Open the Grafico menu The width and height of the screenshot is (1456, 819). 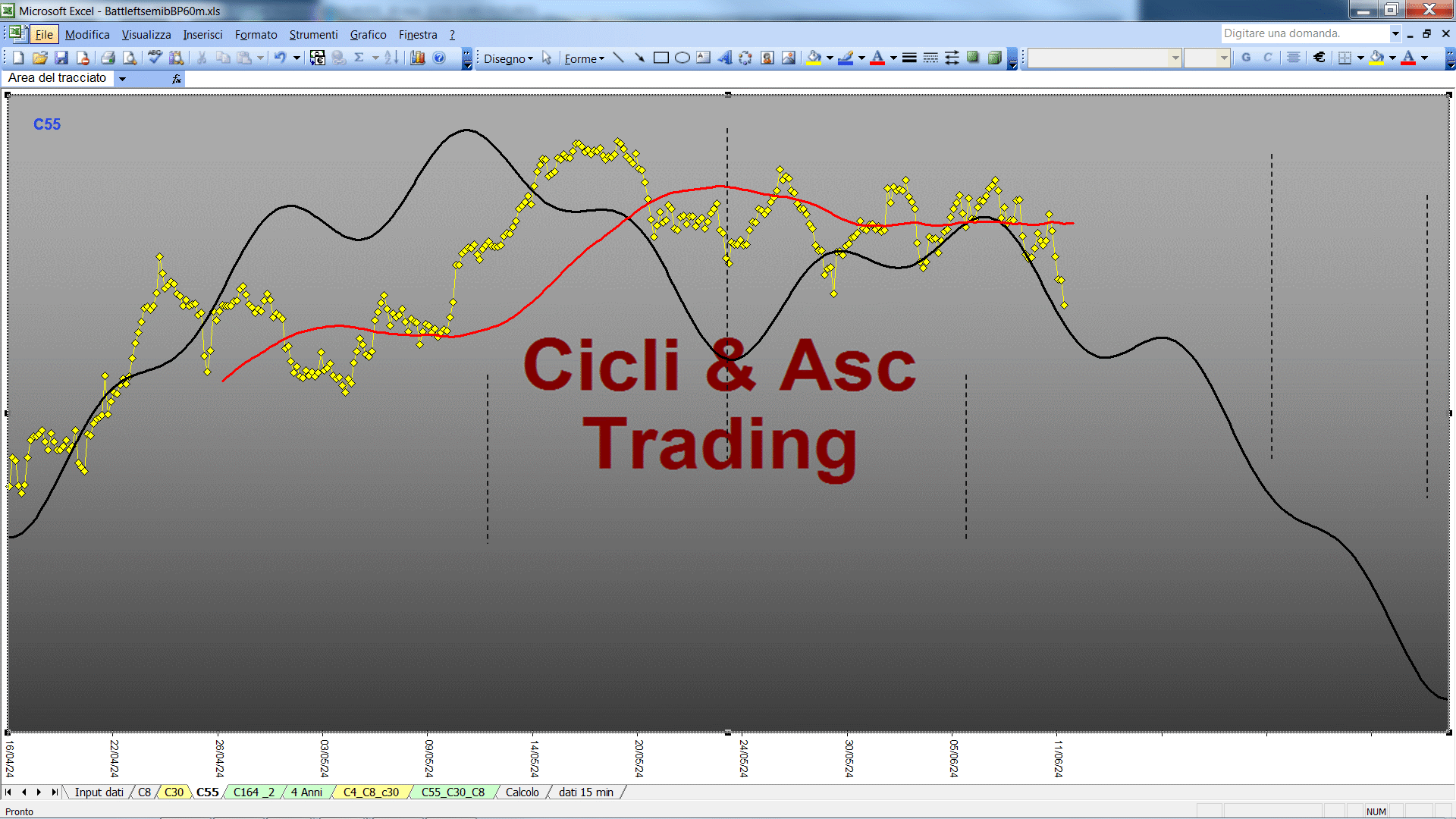point(368,35)
